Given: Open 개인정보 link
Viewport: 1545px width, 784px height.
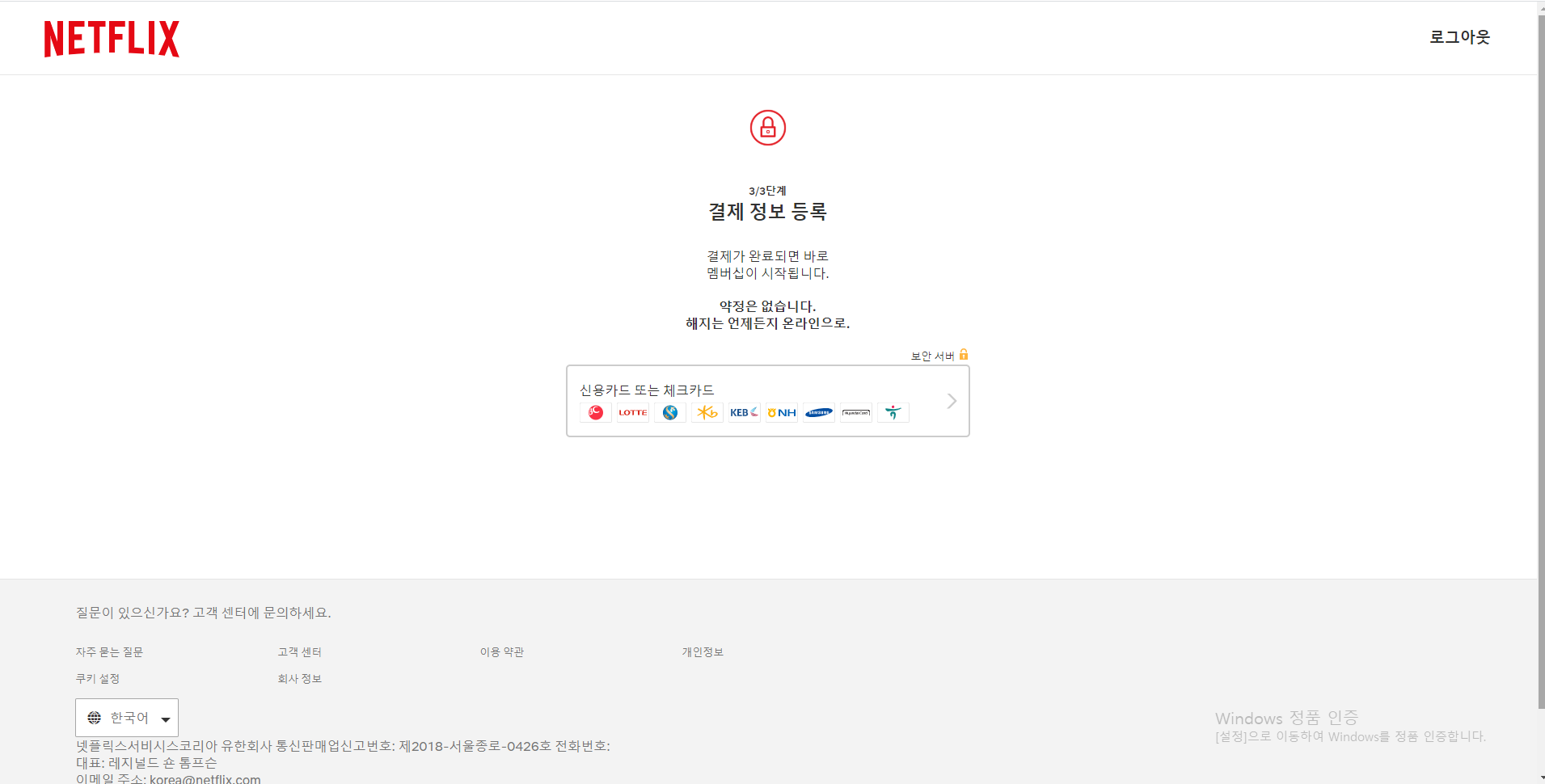Looking at the screenshot, I should pyautogui.click(x=703, y=652).
